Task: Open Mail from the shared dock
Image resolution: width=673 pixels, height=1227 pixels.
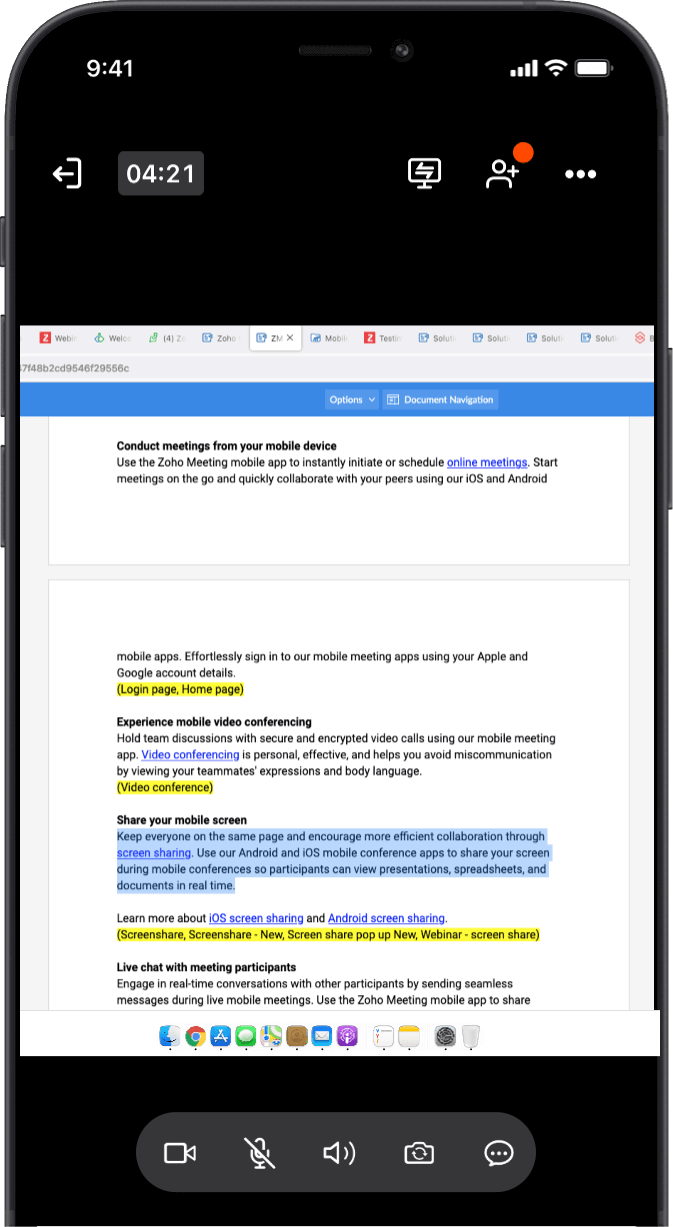Action: pyautogui.click(x=321, y=1036)
